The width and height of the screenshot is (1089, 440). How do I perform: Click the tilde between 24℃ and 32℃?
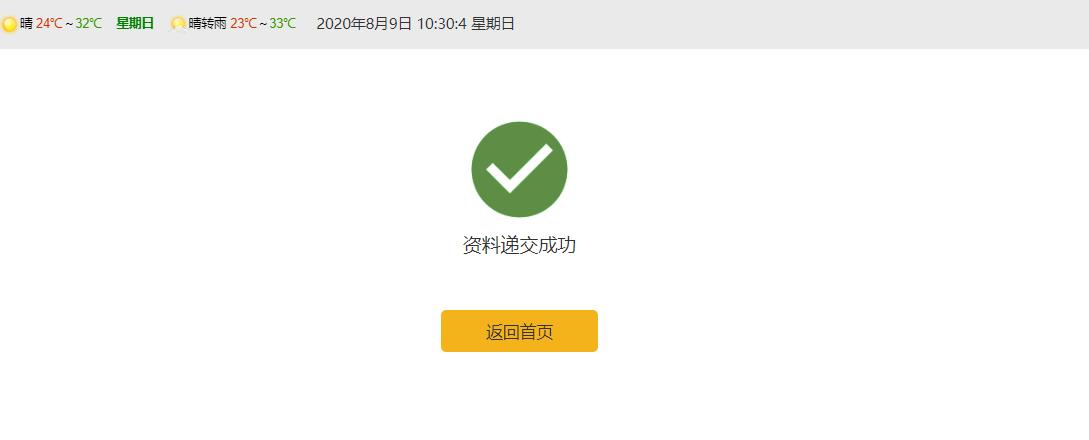coord(69,24)
